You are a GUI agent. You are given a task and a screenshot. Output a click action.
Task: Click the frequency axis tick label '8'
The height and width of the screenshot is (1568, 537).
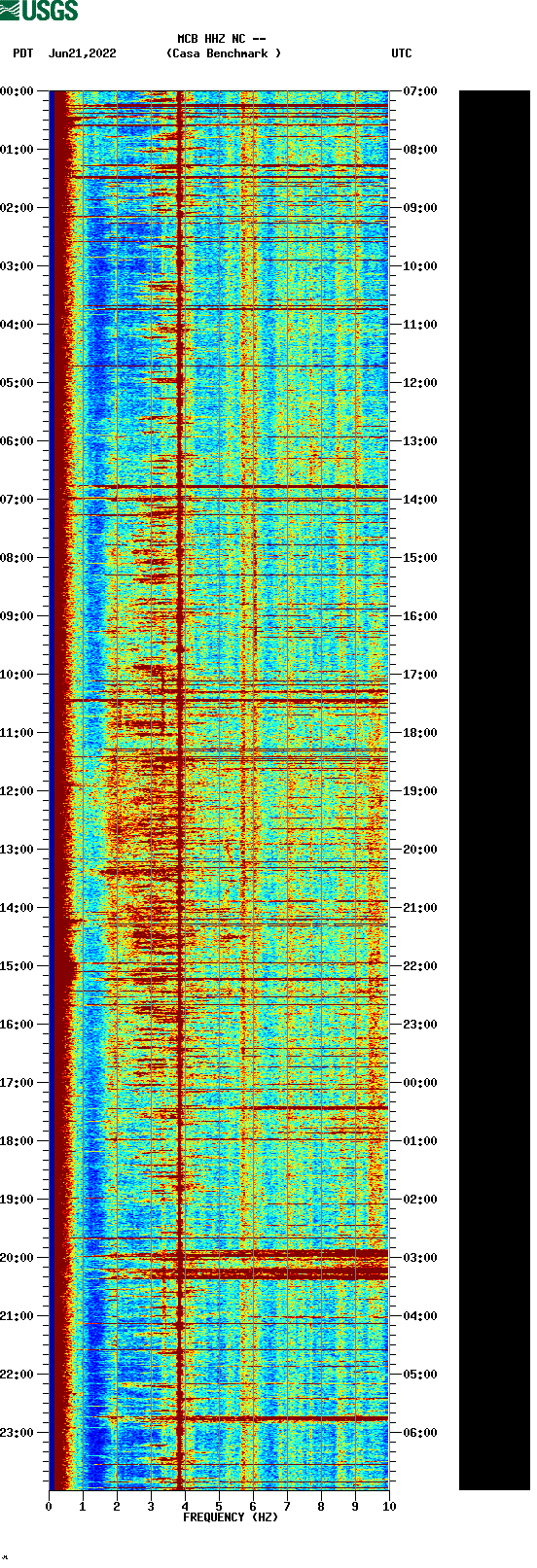(x=321, y=1507)
